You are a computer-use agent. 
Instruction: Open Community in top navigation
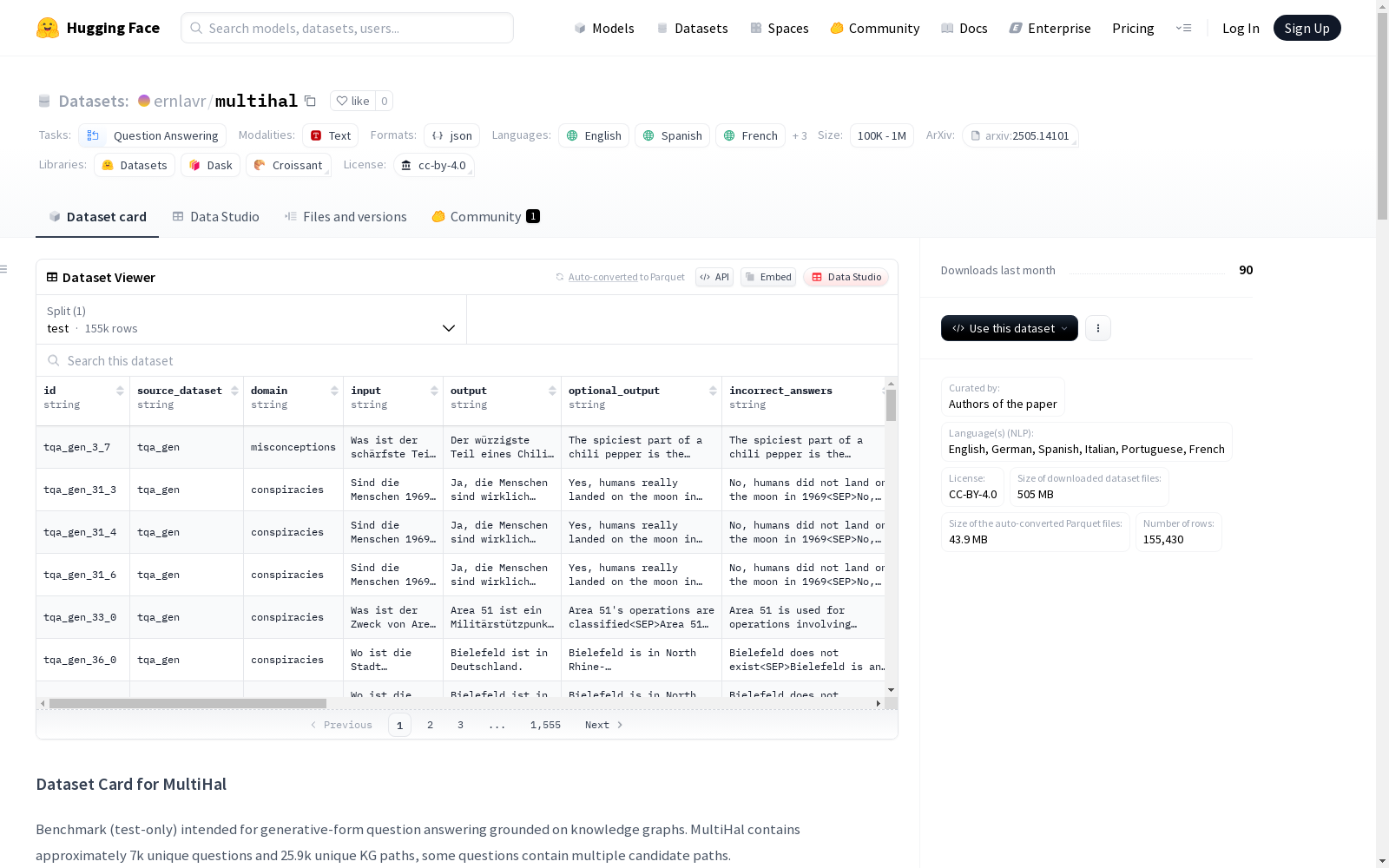point(875,28)
